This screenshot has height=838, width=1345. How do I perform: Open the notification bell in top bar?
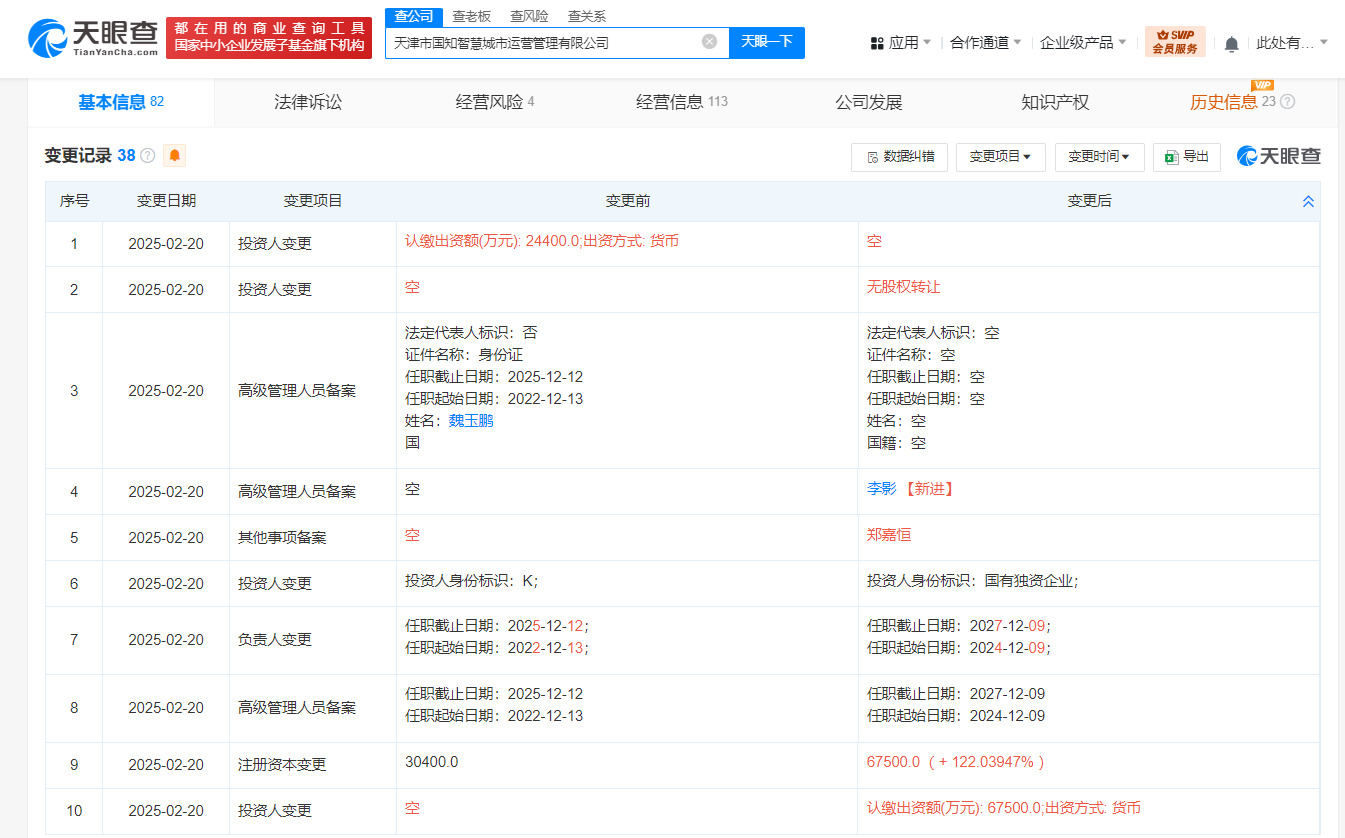pyautogui.click(x=1230, y=42)
